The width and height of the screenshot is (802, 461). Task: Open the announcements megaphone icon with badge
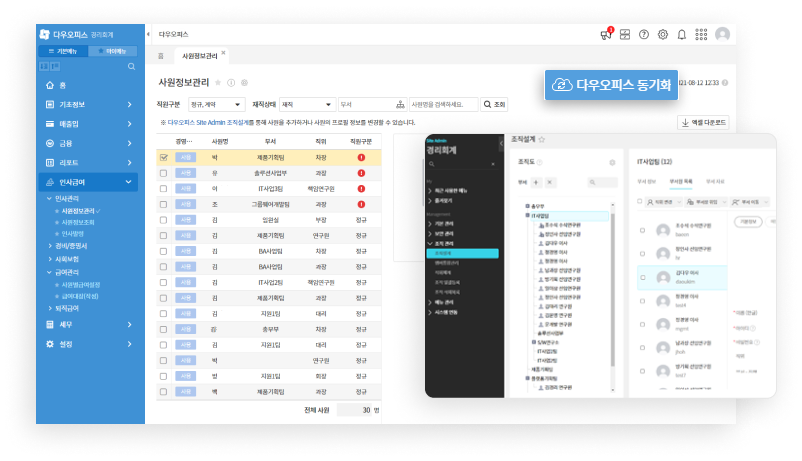coord(606,34)
